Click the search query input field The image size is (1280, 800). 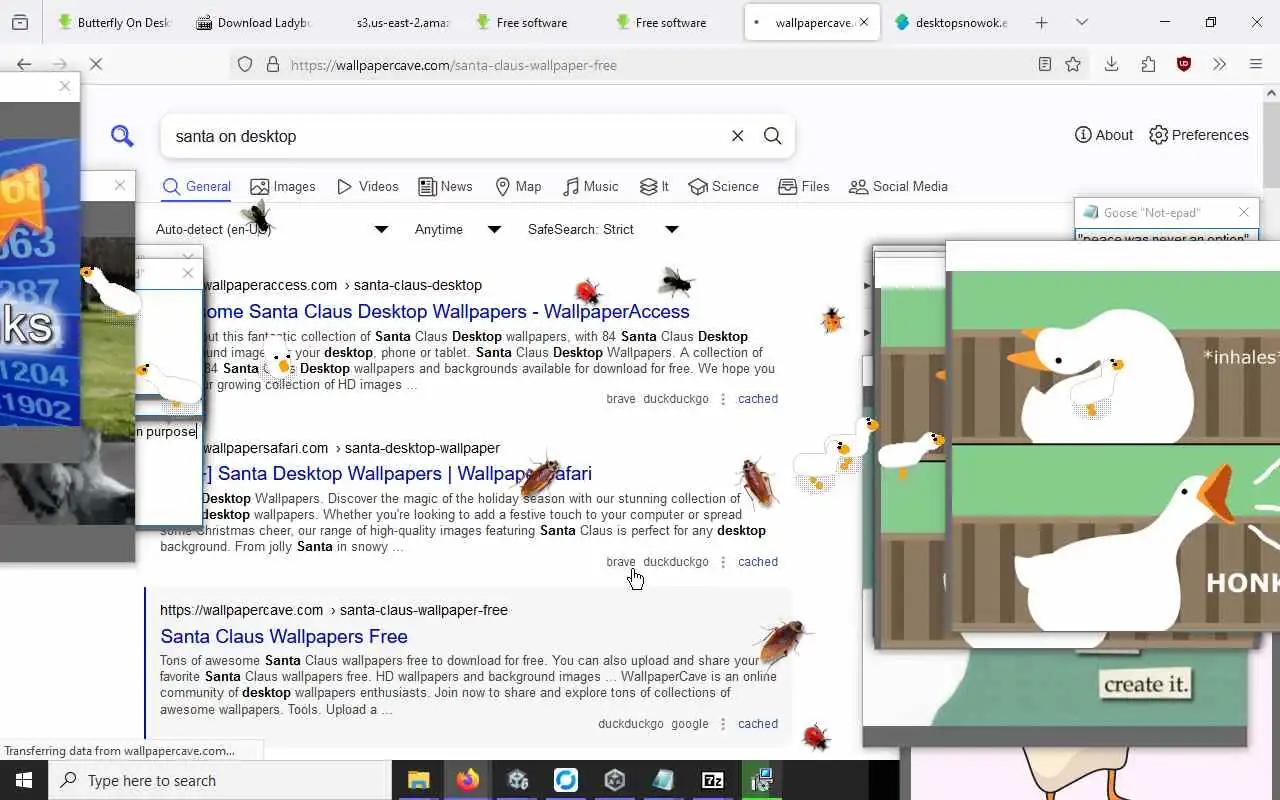[446, 136]
